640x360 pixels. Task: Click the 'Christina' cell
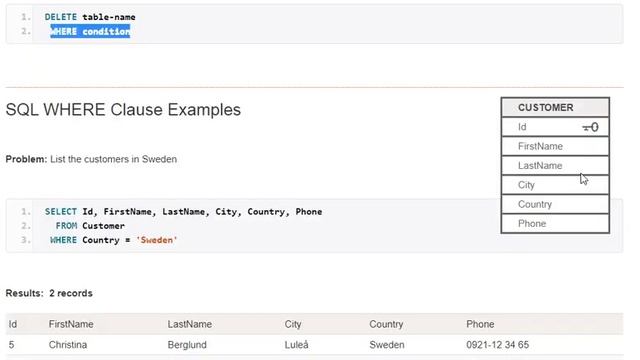click(x=68, y=345)
